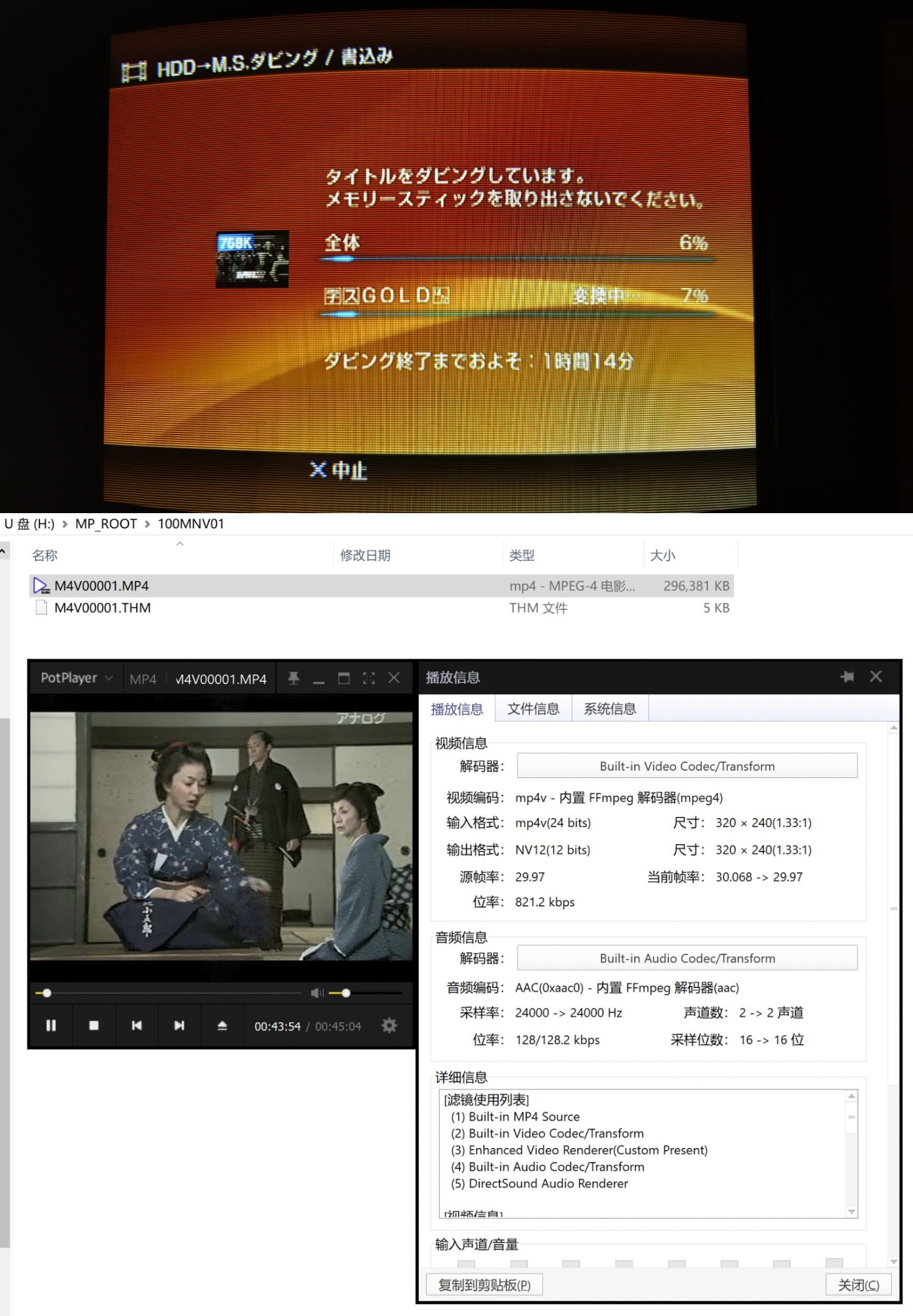Adjust the volume slider
913x1316 pixels.
click(346, 993)
